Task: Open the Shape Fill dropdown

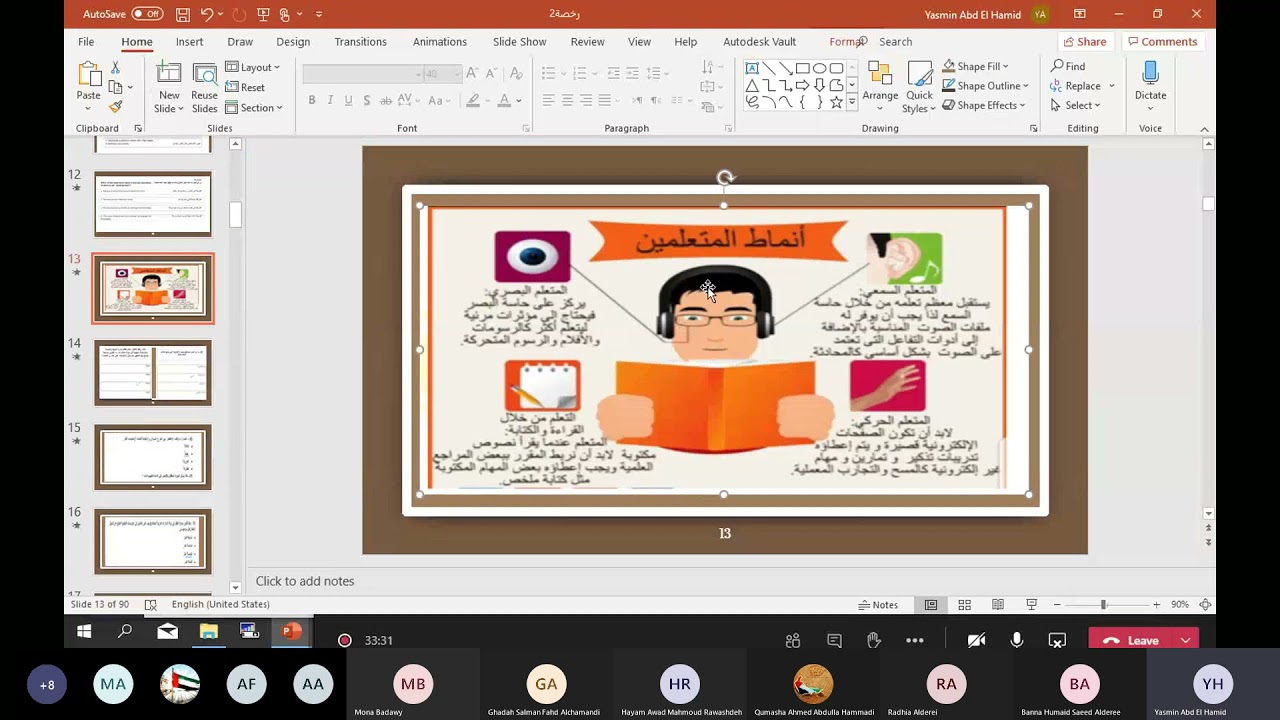Action: [x=975, y=66]
